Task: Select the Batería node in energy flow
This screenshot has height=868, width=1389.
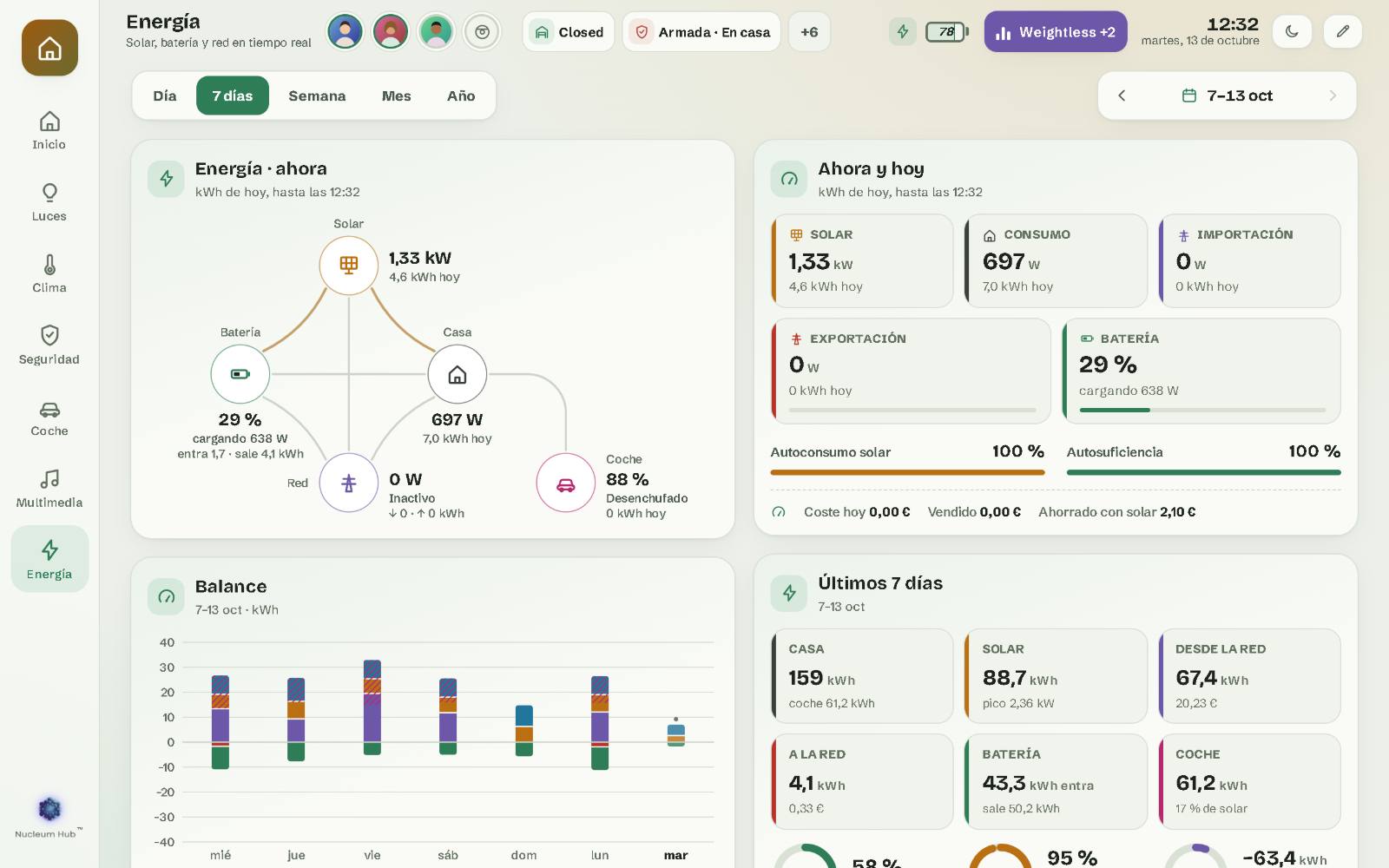Action: tap(240, 374)
